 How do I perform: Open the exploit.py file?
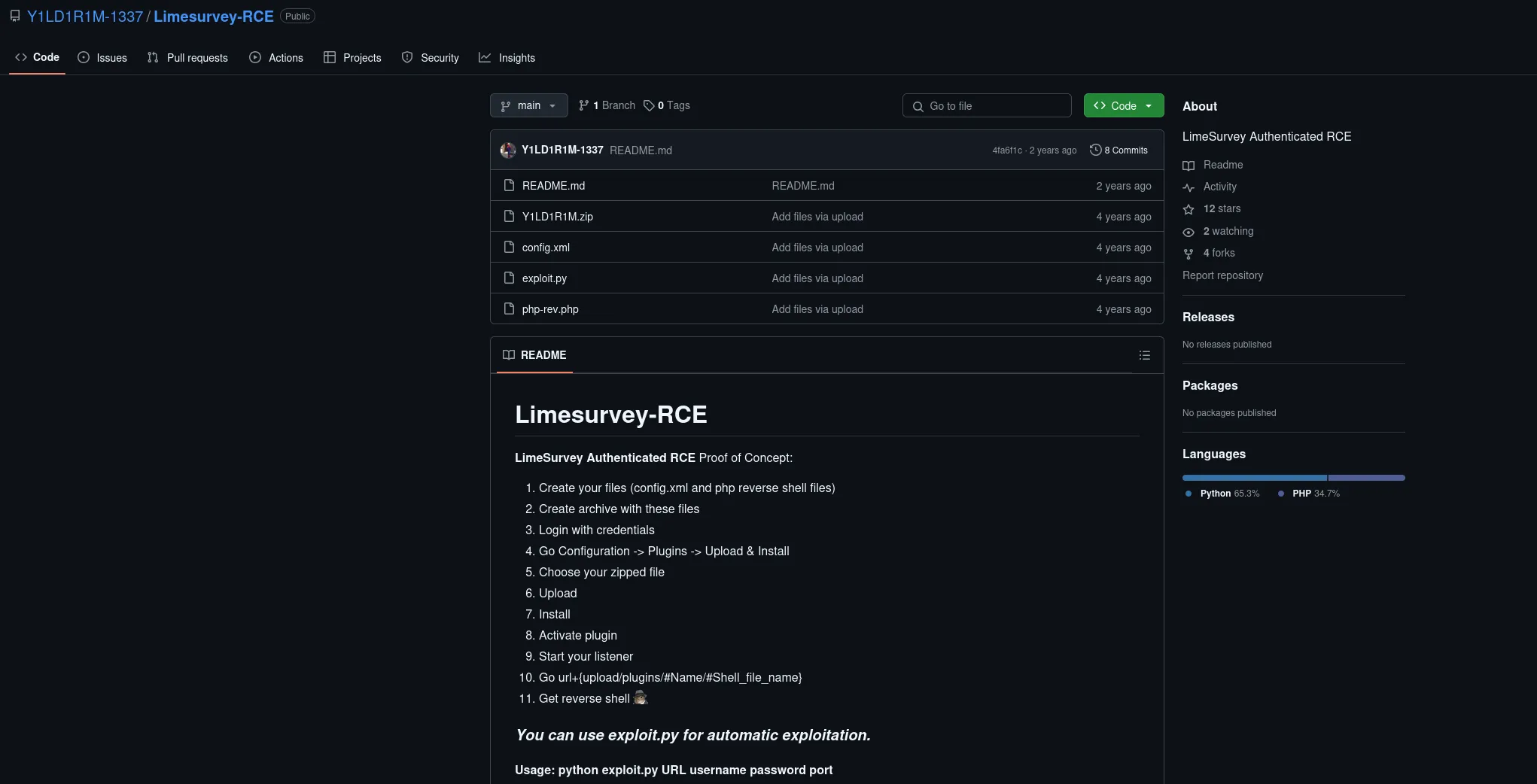(544, 278)
